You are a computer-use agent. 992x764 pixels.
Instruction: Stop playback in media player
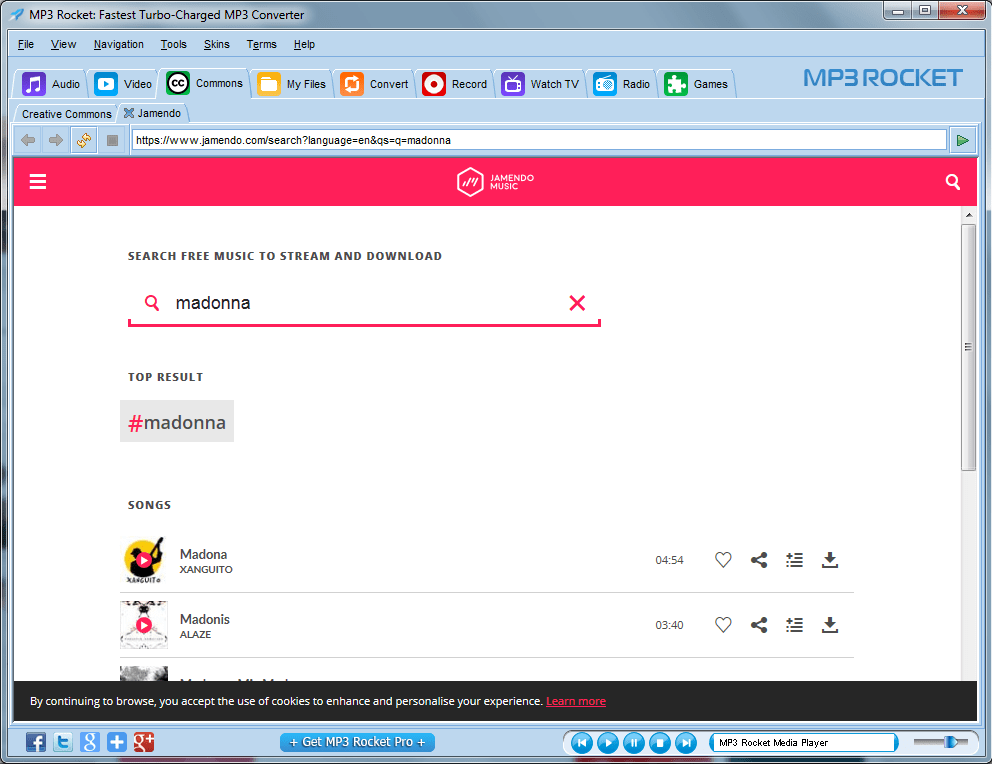[x=660, y=742]
